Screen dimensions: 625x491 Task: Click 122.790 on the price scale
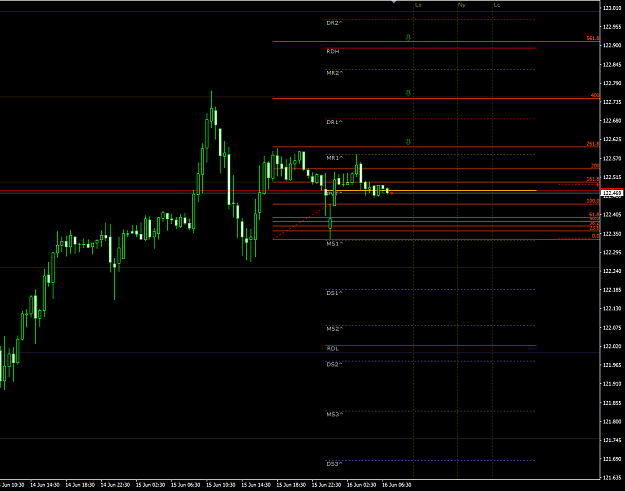point(612,83)
